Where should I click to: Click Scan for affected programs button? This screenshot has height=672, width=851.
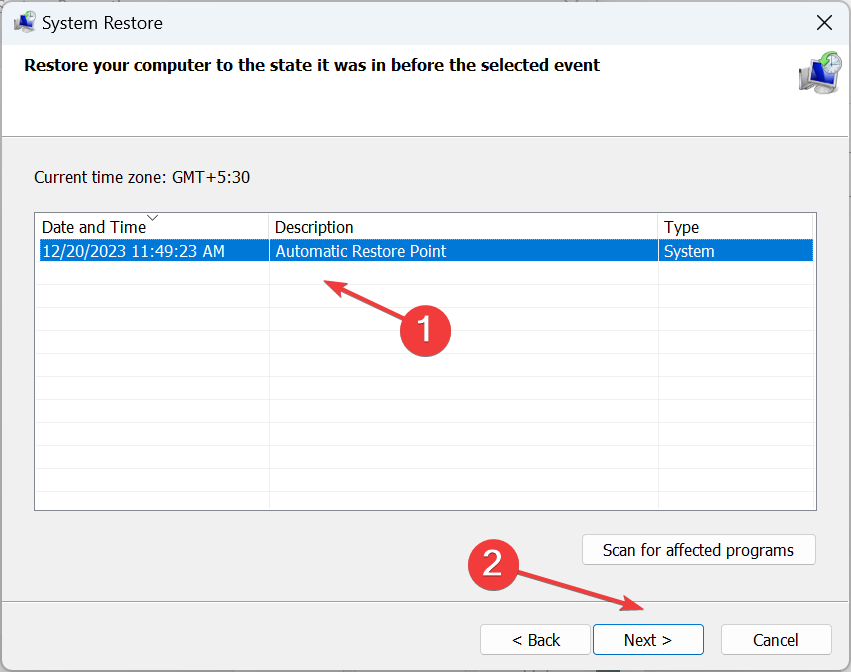[698, 550]
